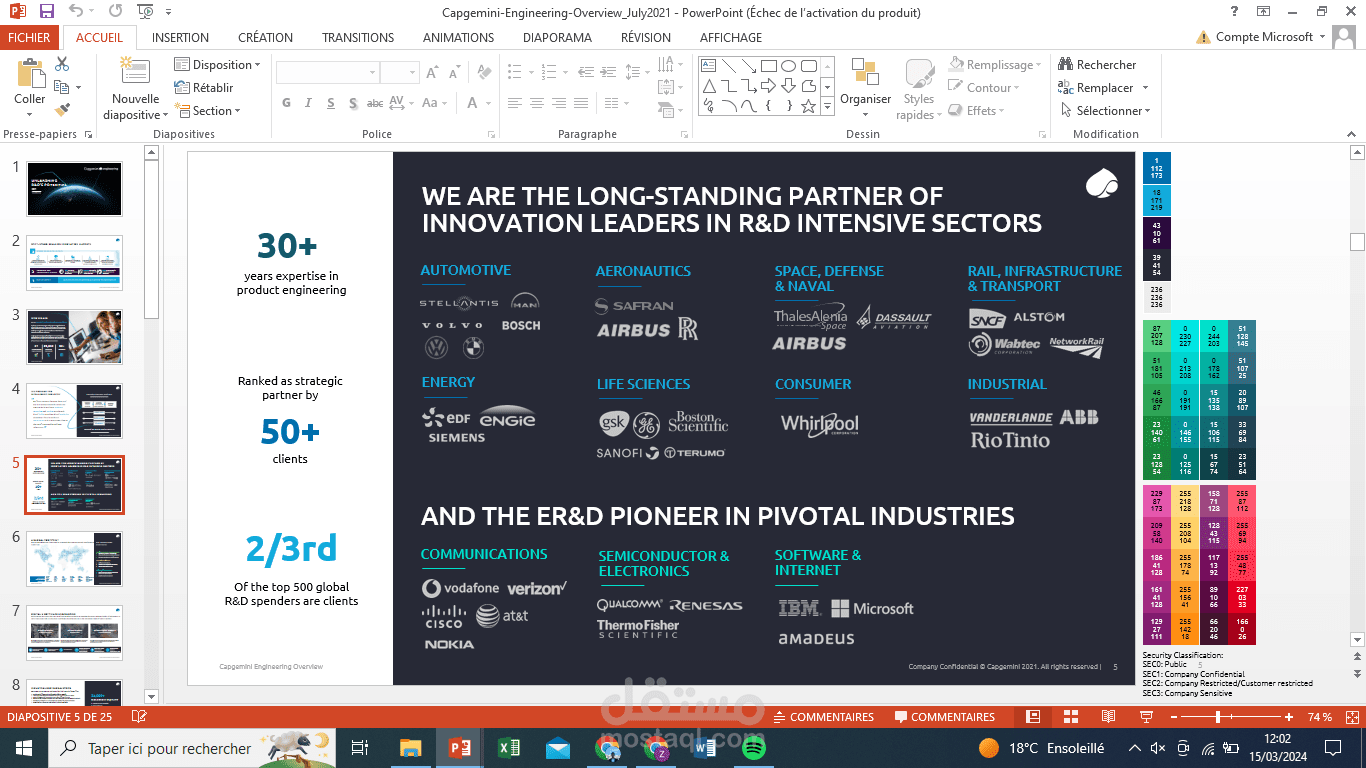Screen dimensions: 1366x768
Task: Select the format painter brush
Action: [x=62, y=110]
